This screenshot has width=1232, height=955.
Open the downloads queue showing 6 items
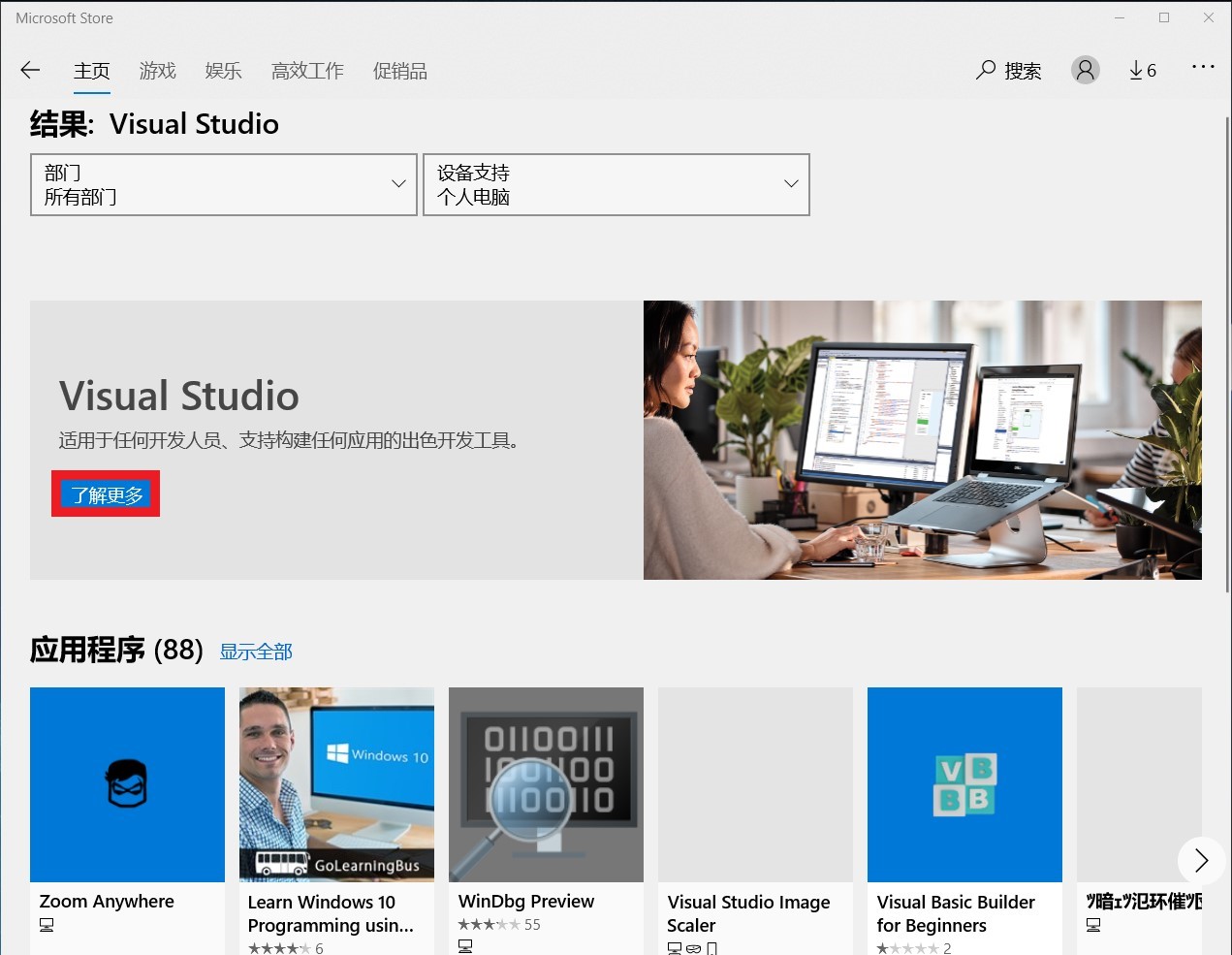1142,70
